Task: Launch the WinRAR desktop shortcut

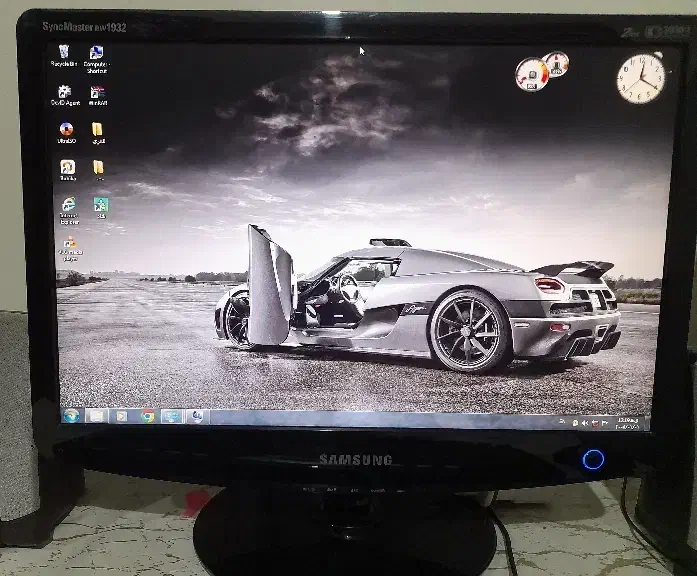Action: coord(98,93)
